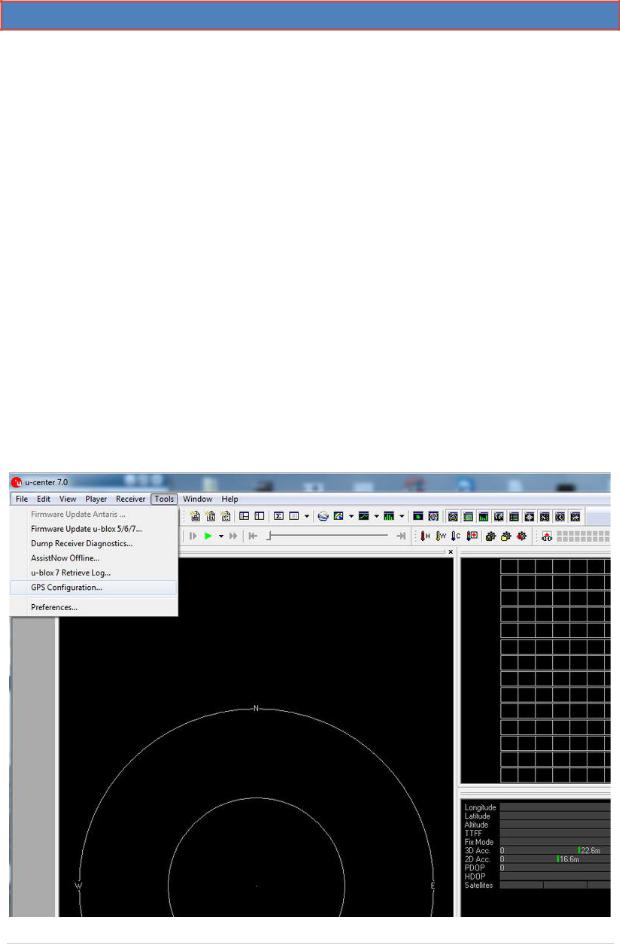Open the View menu
The width and height of the screenshot is (620, 944).
point(67,499)
